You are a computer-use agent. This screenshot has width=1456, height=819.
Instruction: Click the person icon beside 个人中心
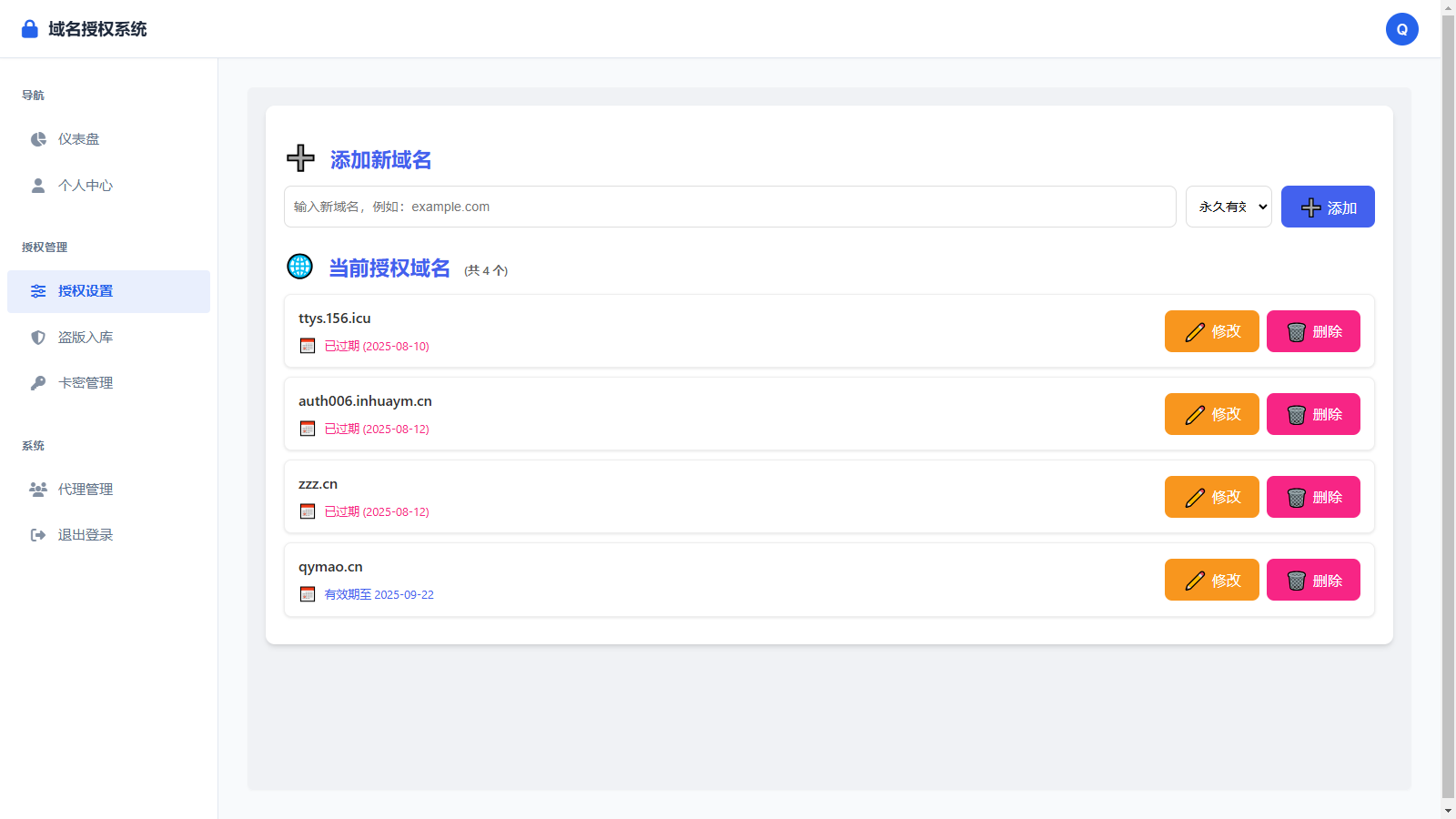coord(37,185)
